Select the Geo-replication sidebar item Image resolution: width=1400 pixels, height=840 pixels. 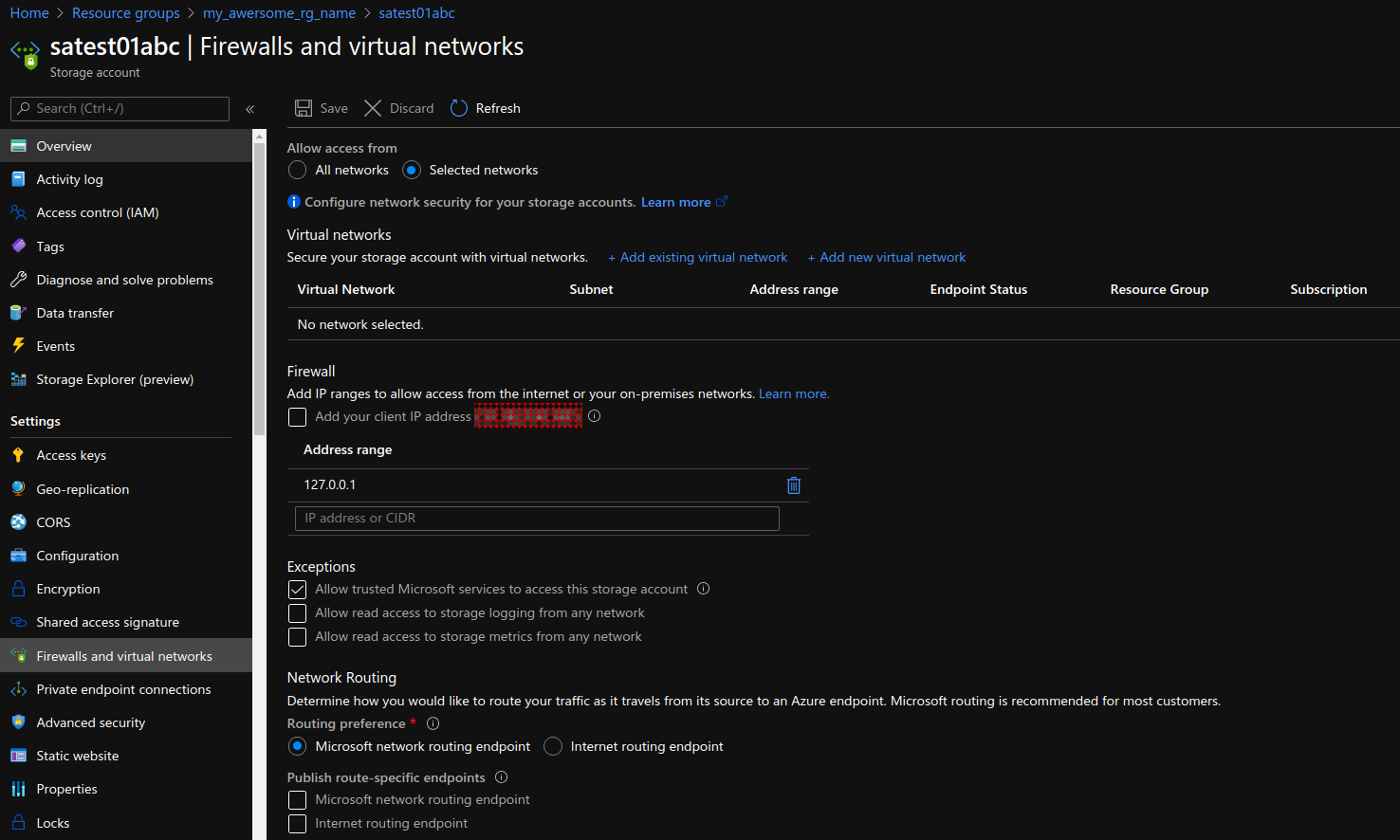pos(81,488)
